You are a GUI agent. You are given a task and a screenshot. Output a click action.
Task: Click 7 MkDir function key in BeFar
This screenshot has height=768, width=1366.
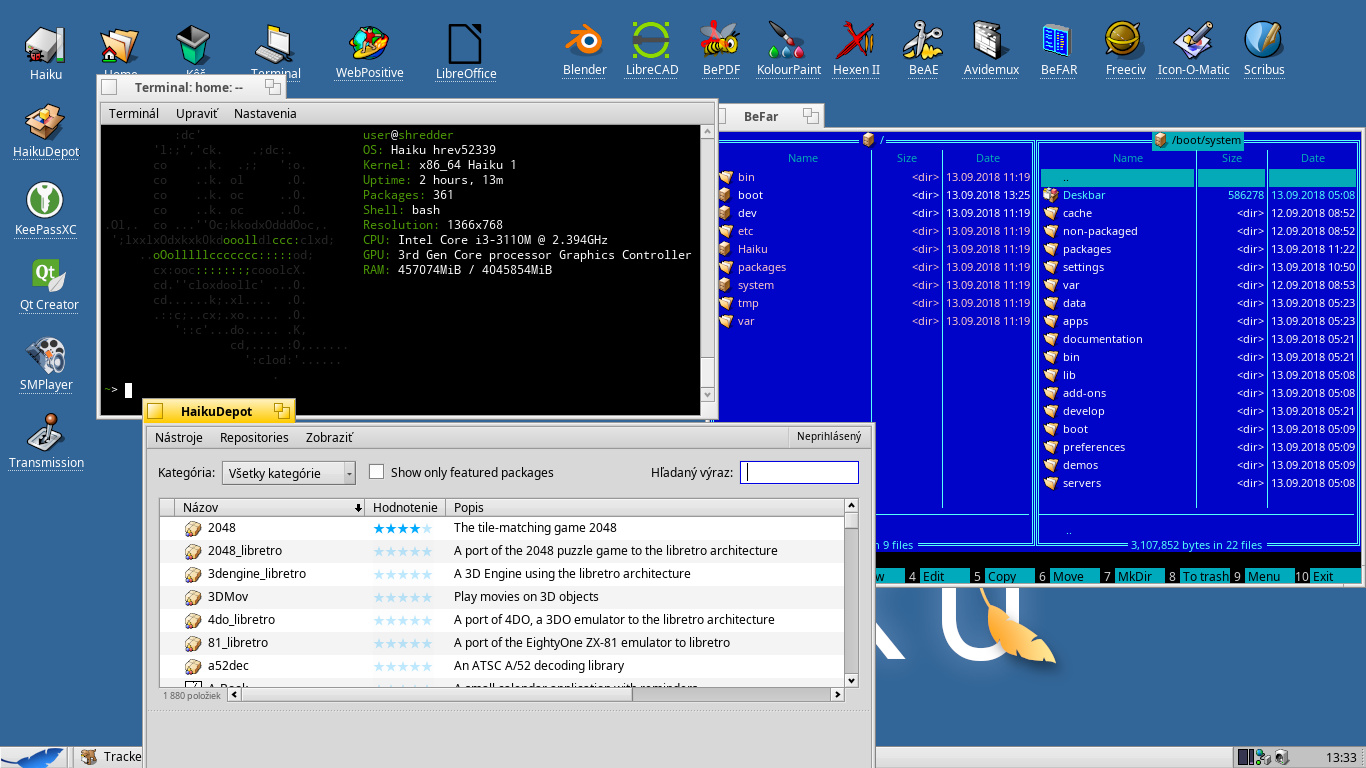1131,576
